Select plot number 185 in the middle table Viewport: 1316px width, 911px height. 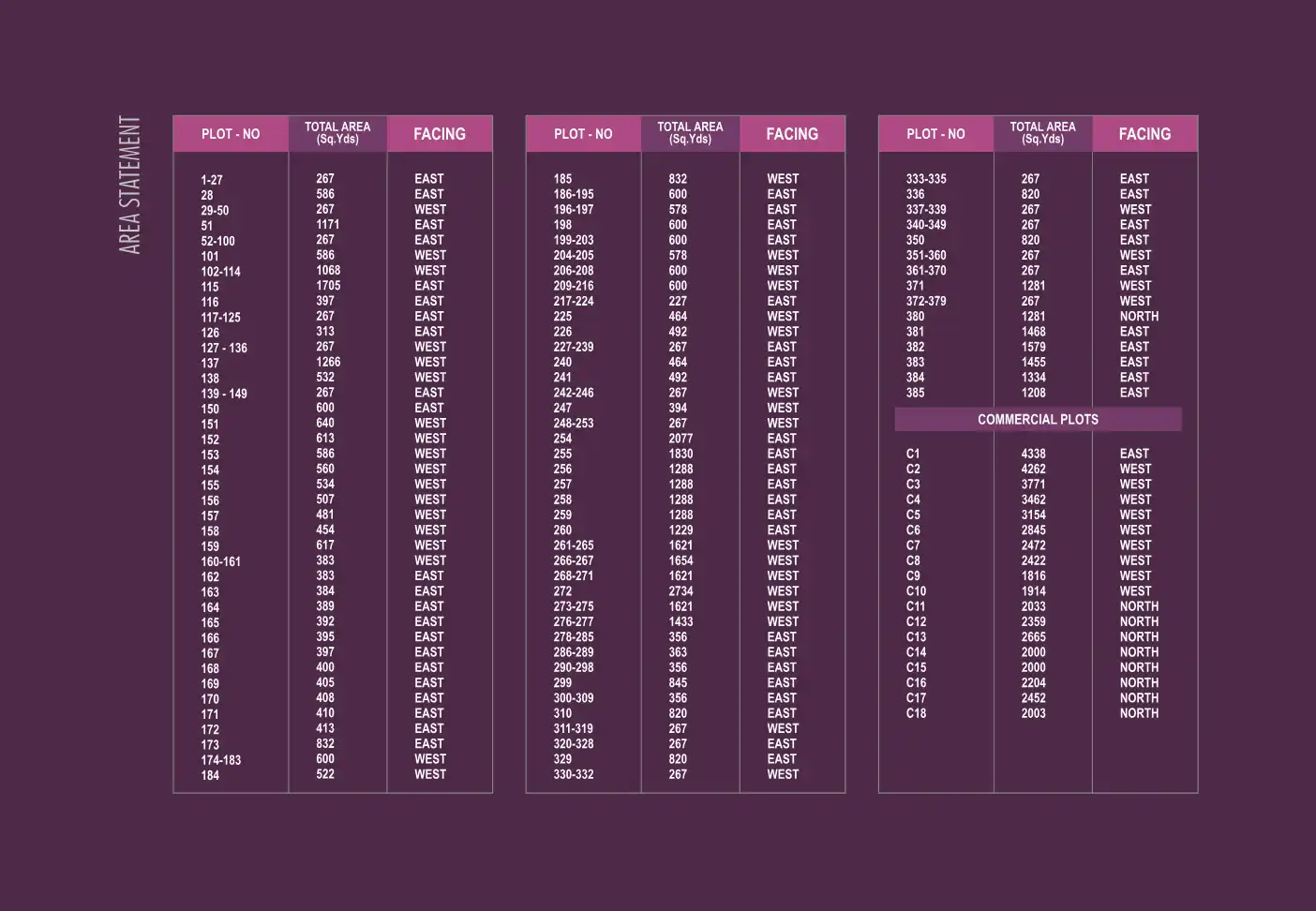562,179
